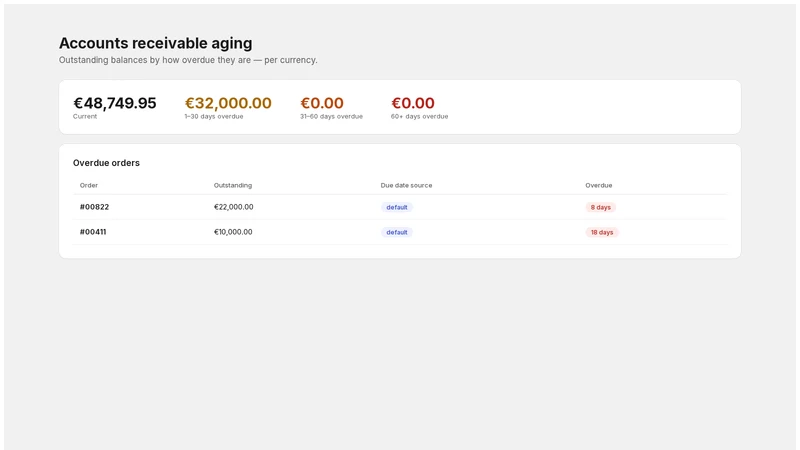Select default badge for order #00411
800x450 pixels.
(x=396, y=232)
